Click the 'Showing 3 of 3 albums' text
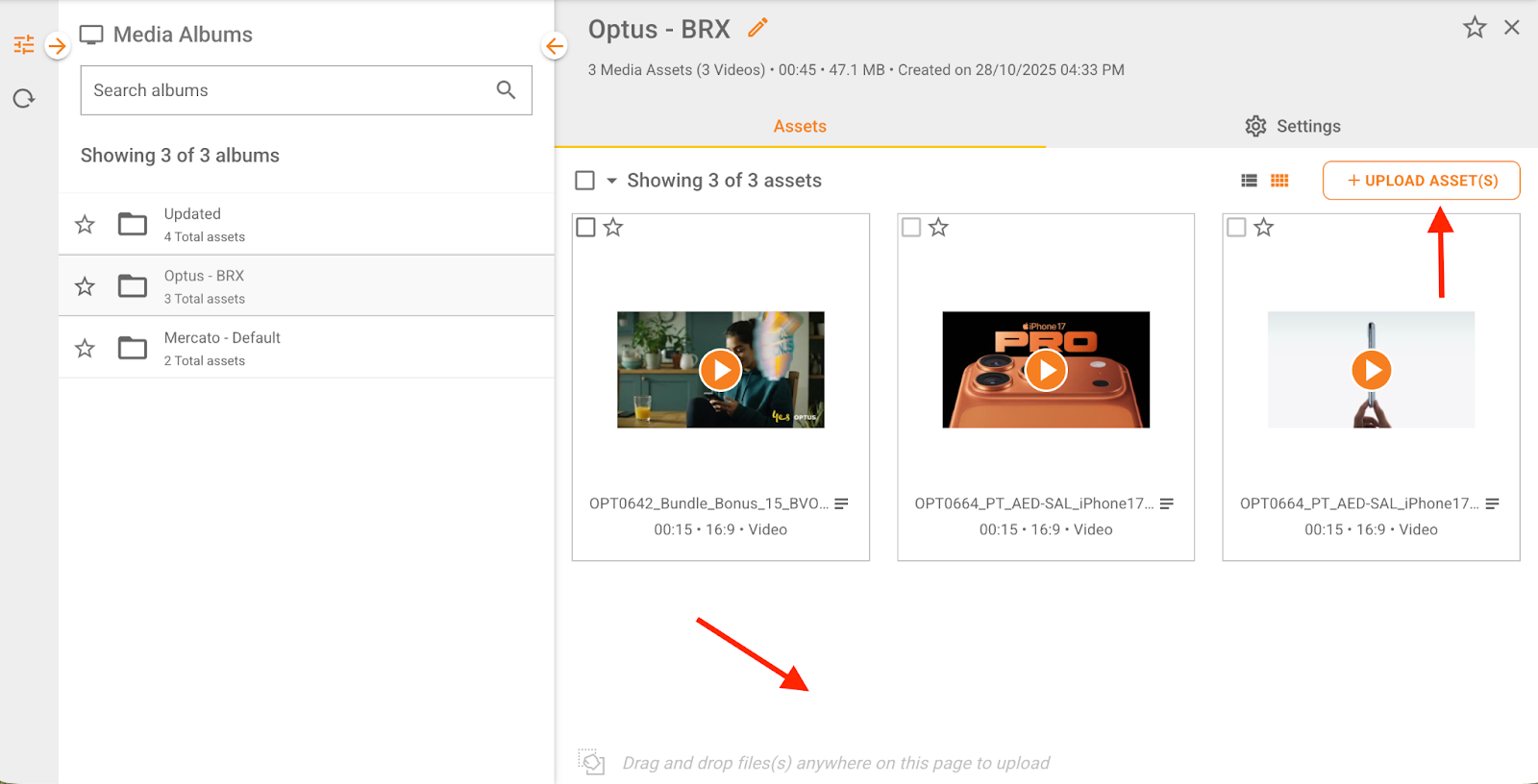1538x784 pixels. pos(180,156)
